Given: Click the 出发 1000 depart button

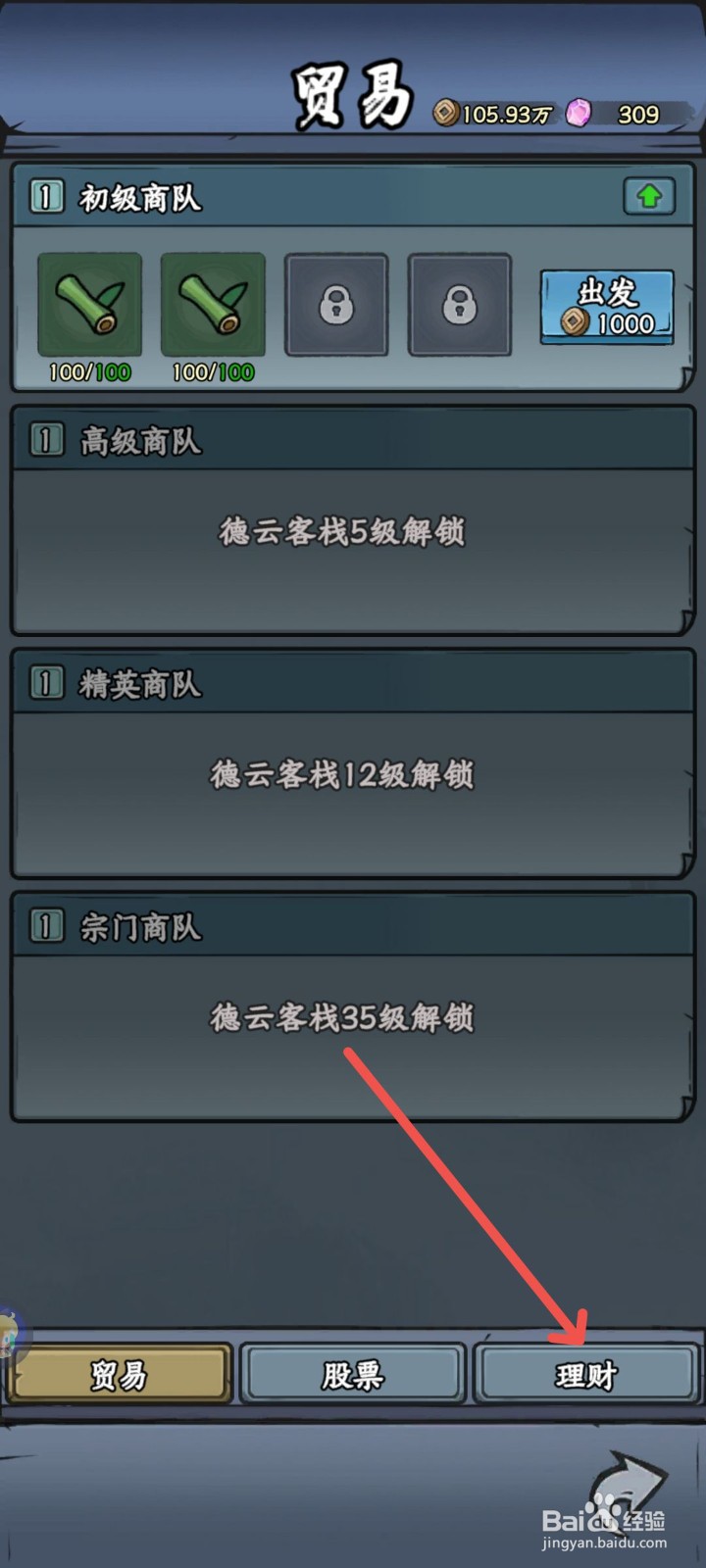Looking at the screenshot, I should [607, 307].
